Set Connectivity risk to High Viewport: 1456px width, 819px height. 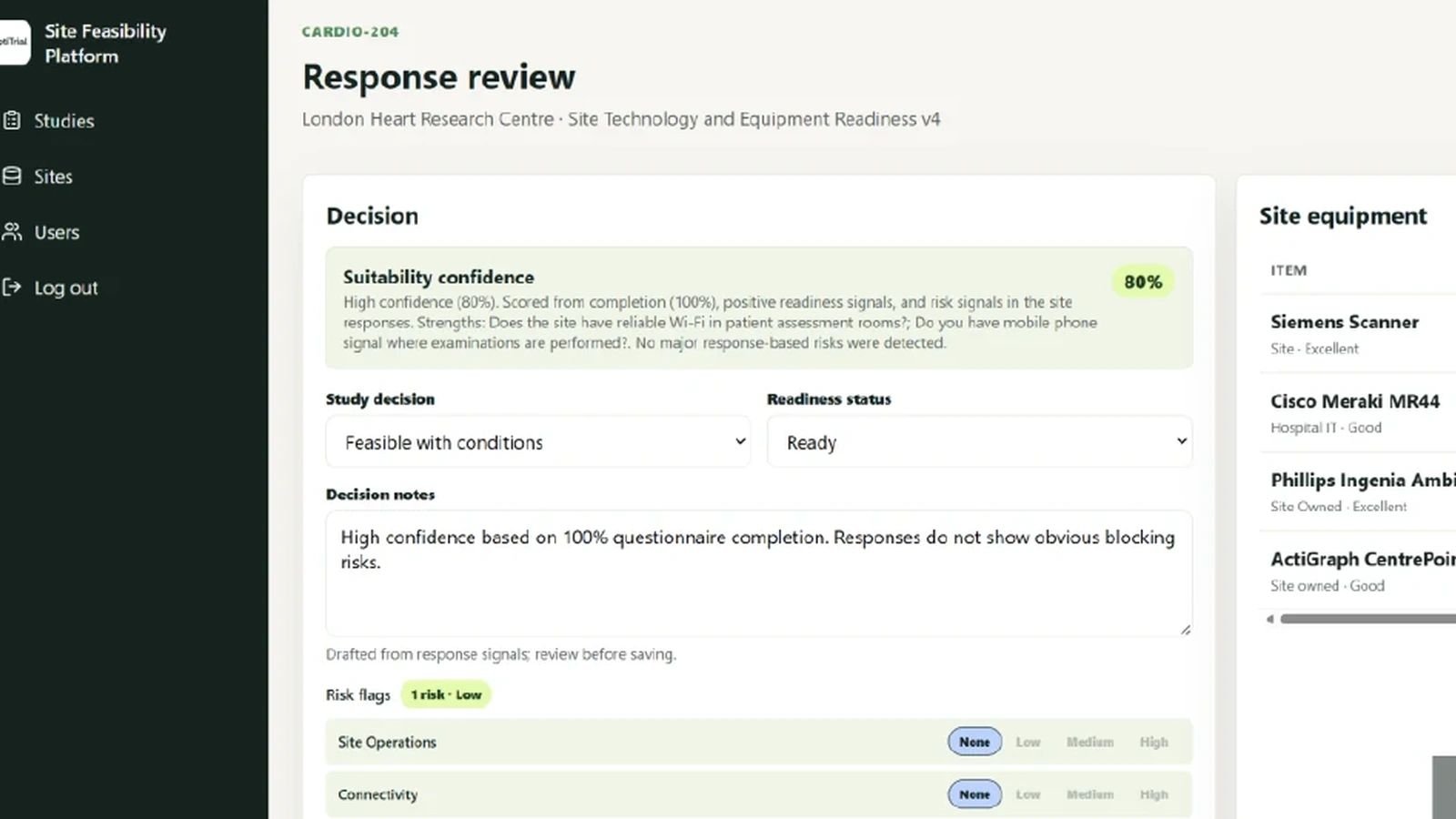[1154, 794]
